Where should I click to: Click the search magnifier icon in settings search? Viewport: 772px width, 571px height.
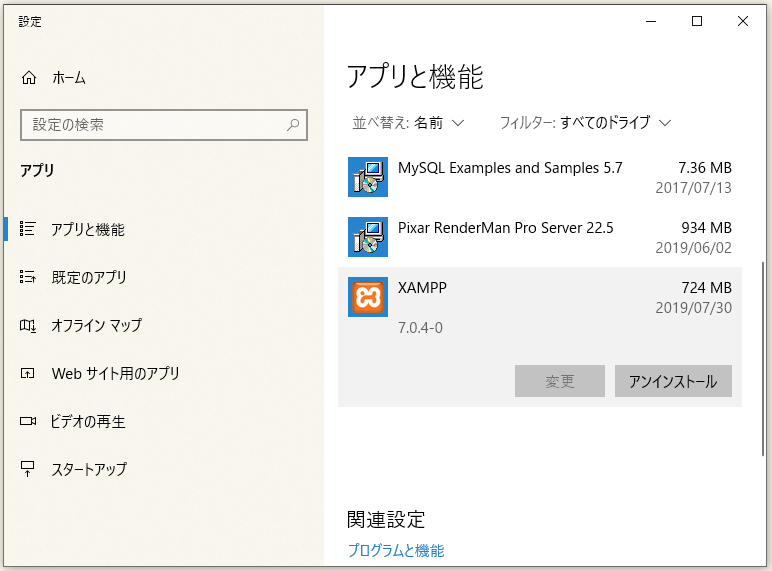[x=293, y=125]
